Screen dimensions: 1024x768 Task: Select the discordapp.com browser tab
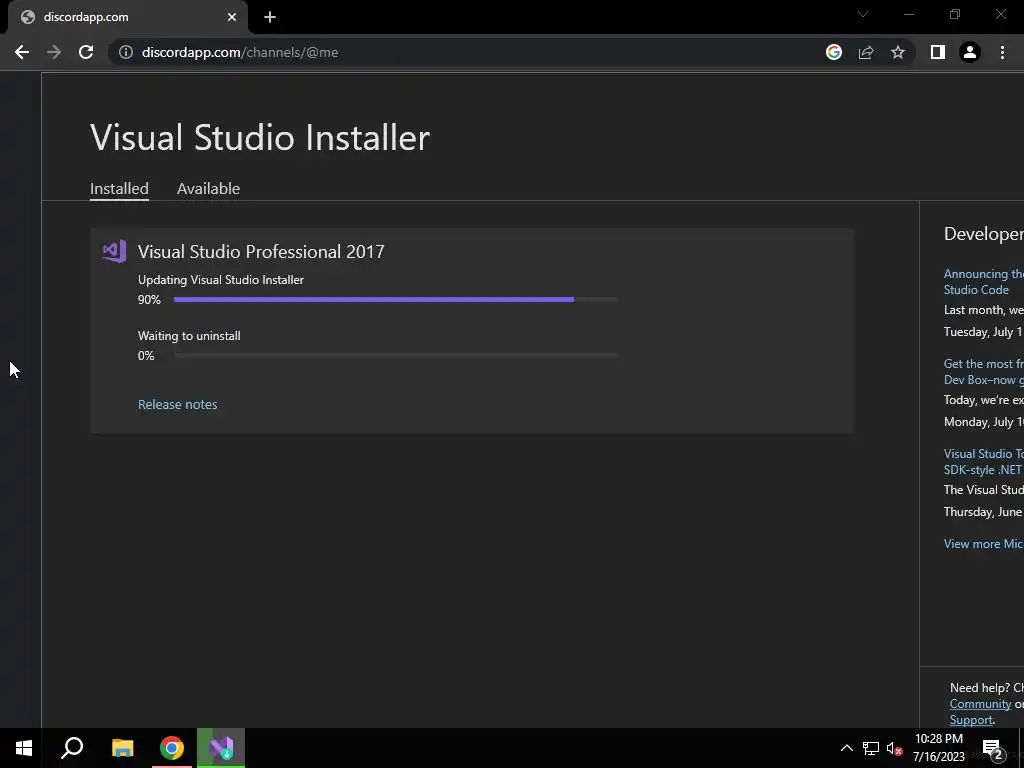(127, 17)
